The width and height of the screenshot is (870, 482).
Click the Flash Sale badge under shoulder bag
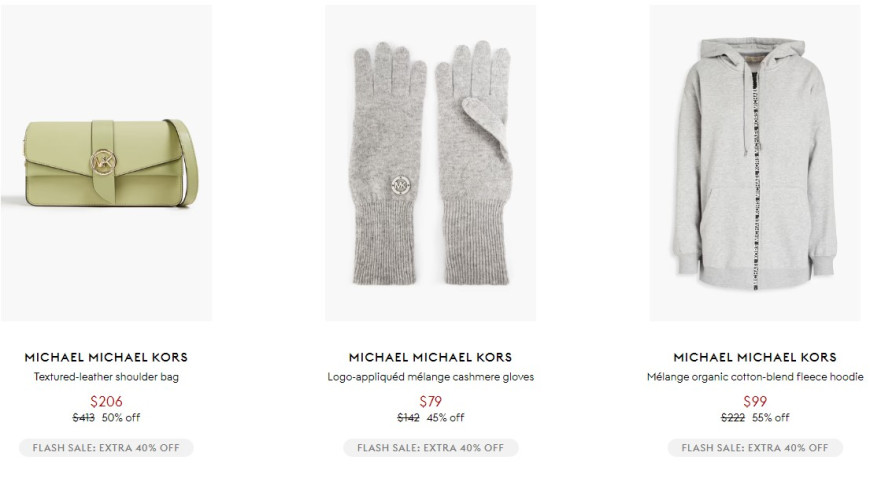106,448
